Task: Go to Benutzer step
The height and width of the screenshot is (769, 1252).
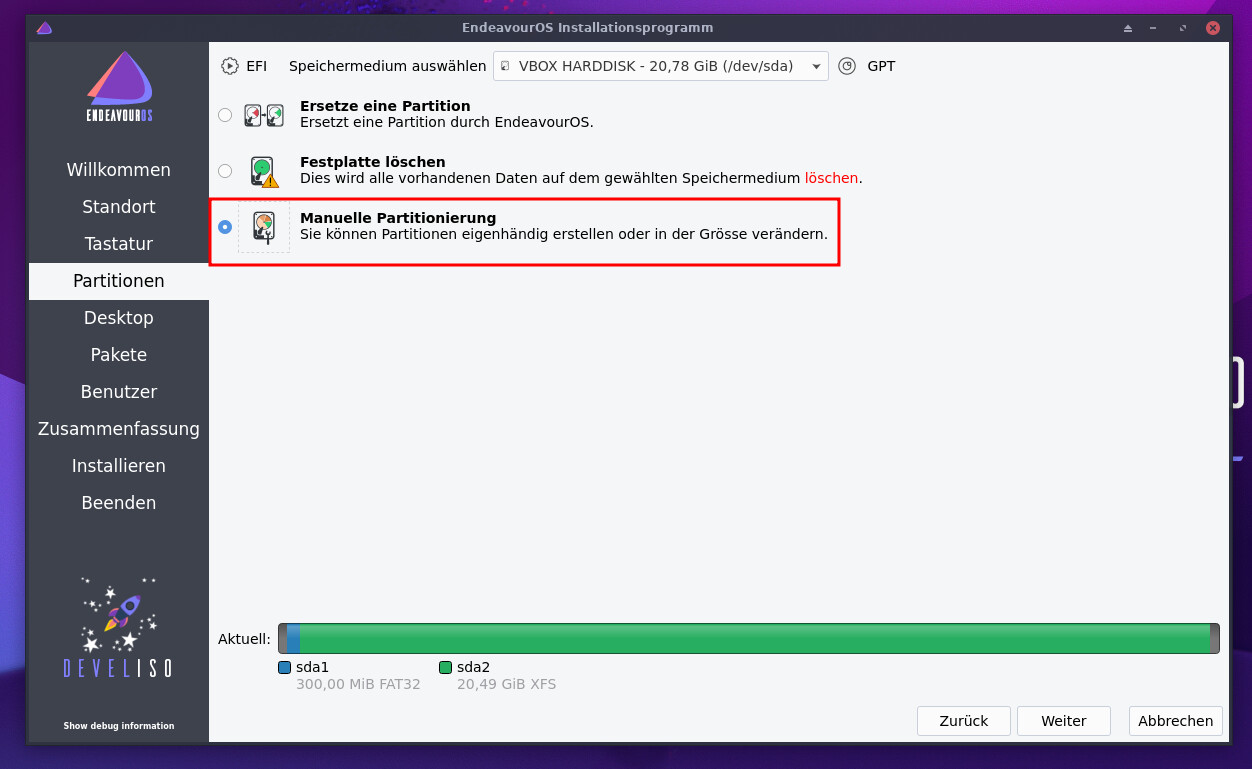Action: (x=119, y=392)
